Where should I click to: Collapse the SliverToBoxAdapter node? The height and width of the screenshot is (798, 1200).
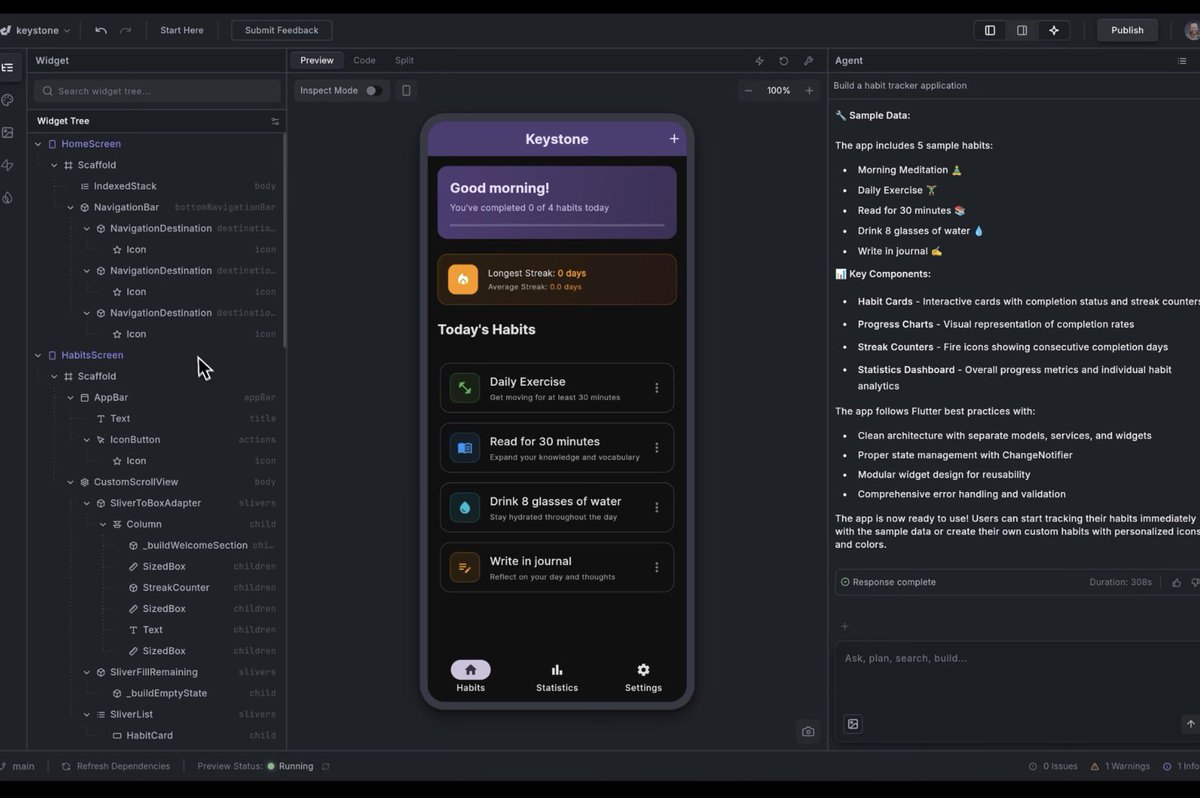tap(87, 503)
